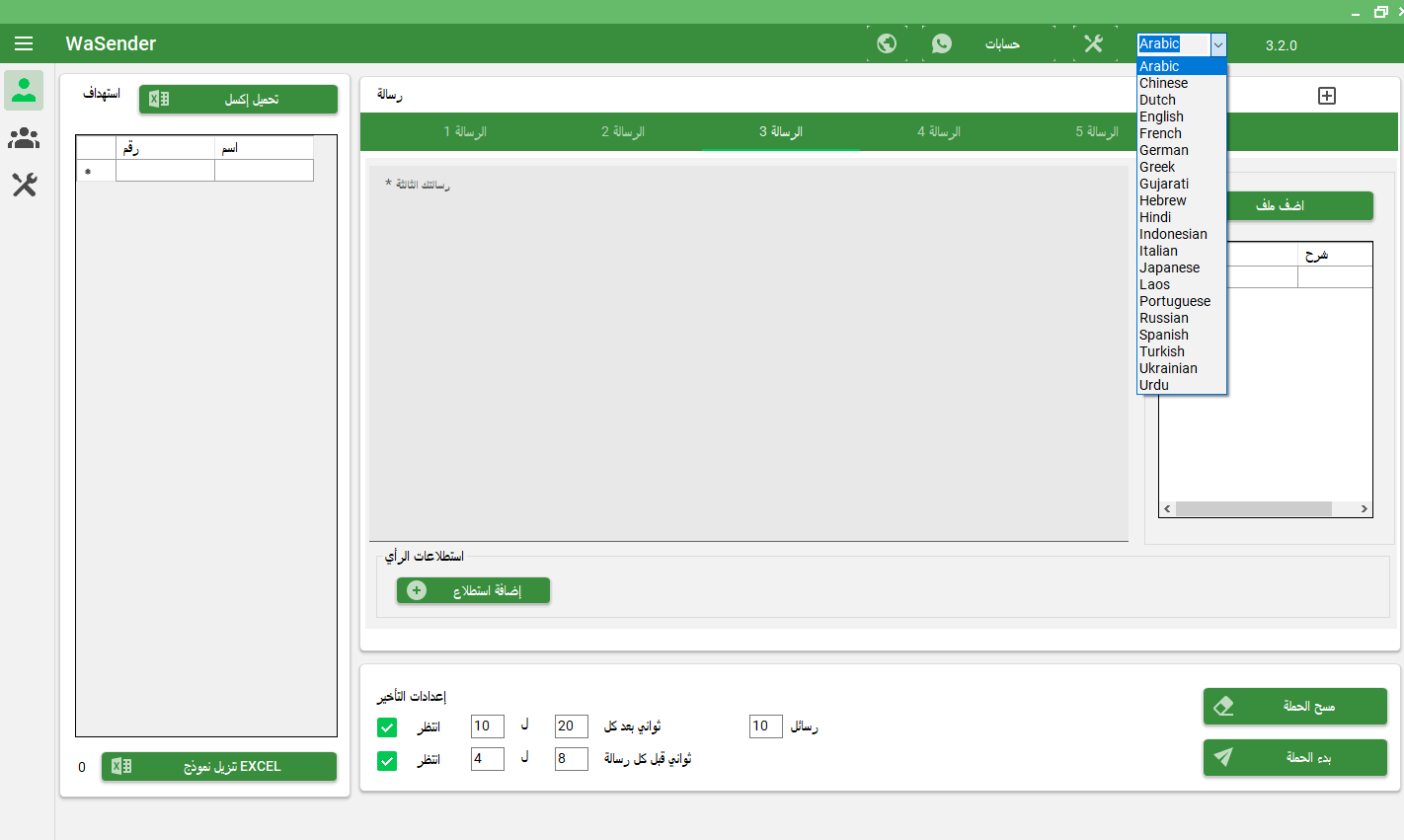Open the group contacts sidebar icon
The height and width of the screenshot is (840, 1404).
24,138
